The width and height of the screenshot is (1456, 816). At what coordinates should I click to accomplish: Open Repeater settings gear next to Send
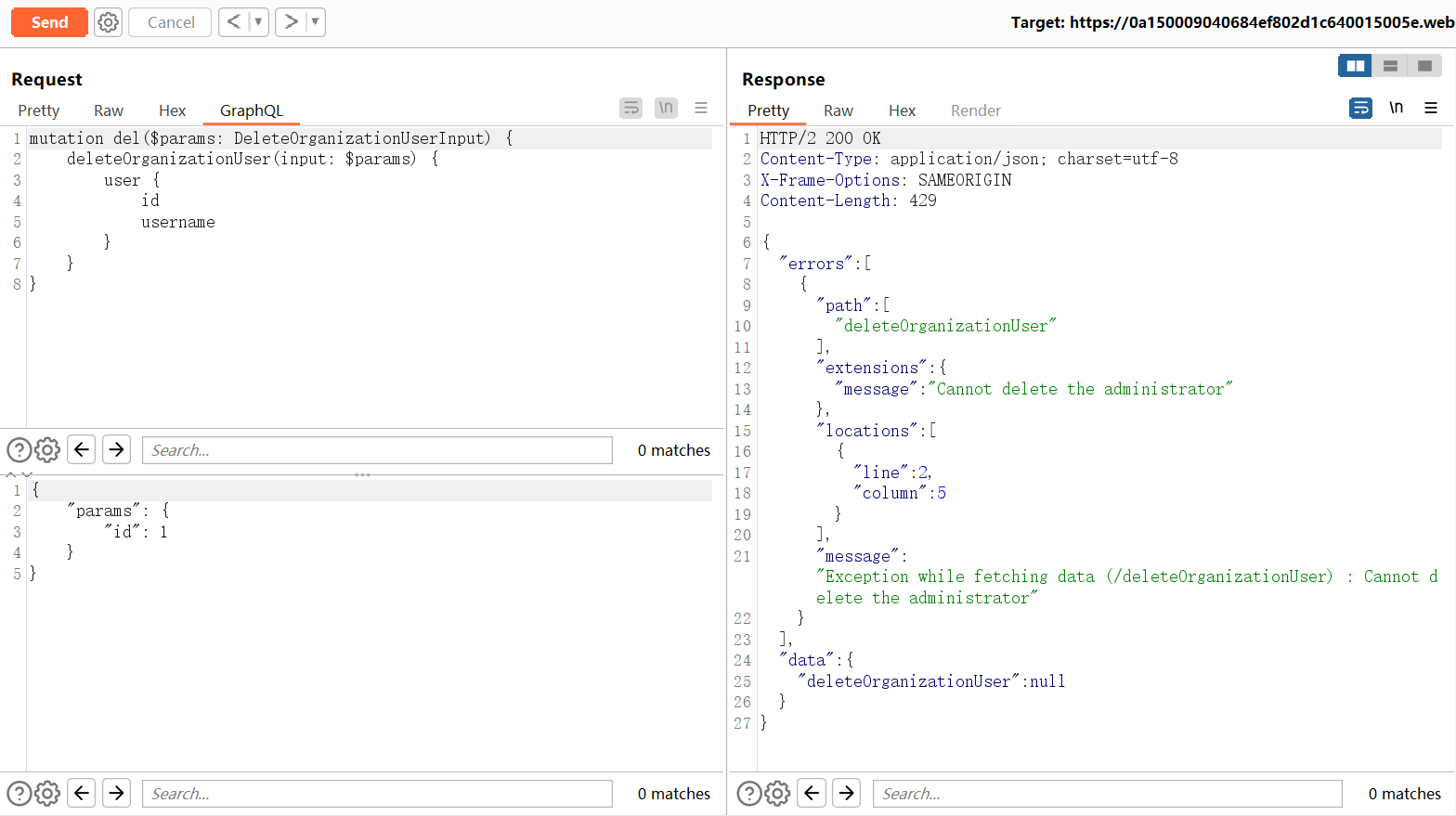point(109,22)
